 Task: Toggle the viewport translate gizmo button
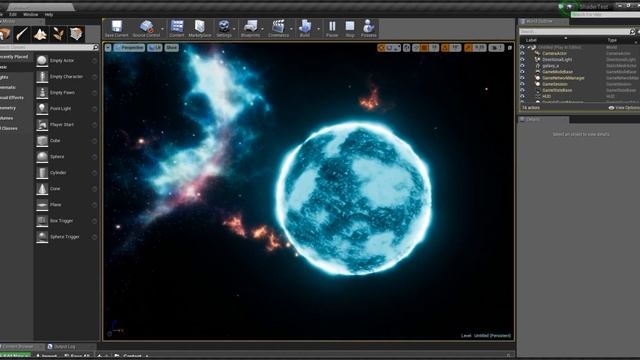pos(381,48)
